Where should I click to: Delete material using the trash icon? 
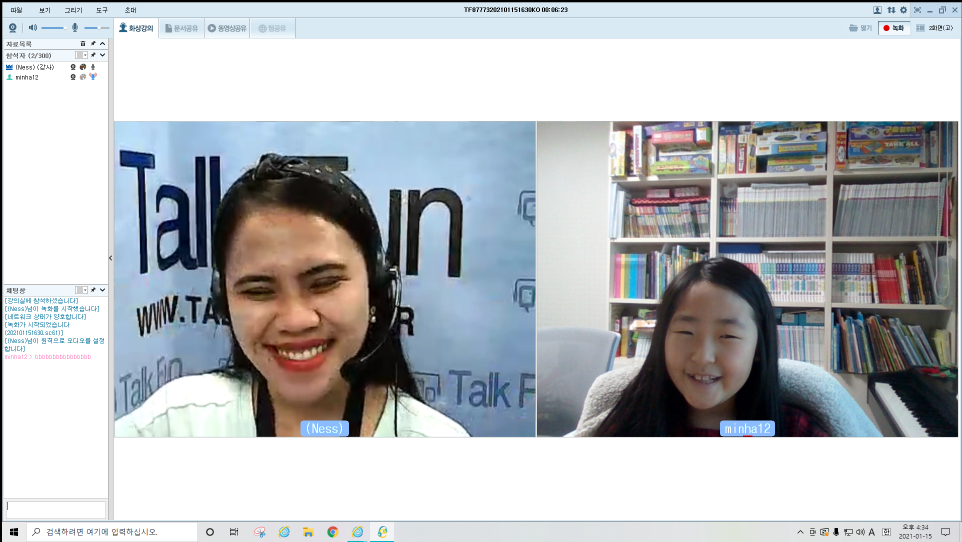pos(82,44)
